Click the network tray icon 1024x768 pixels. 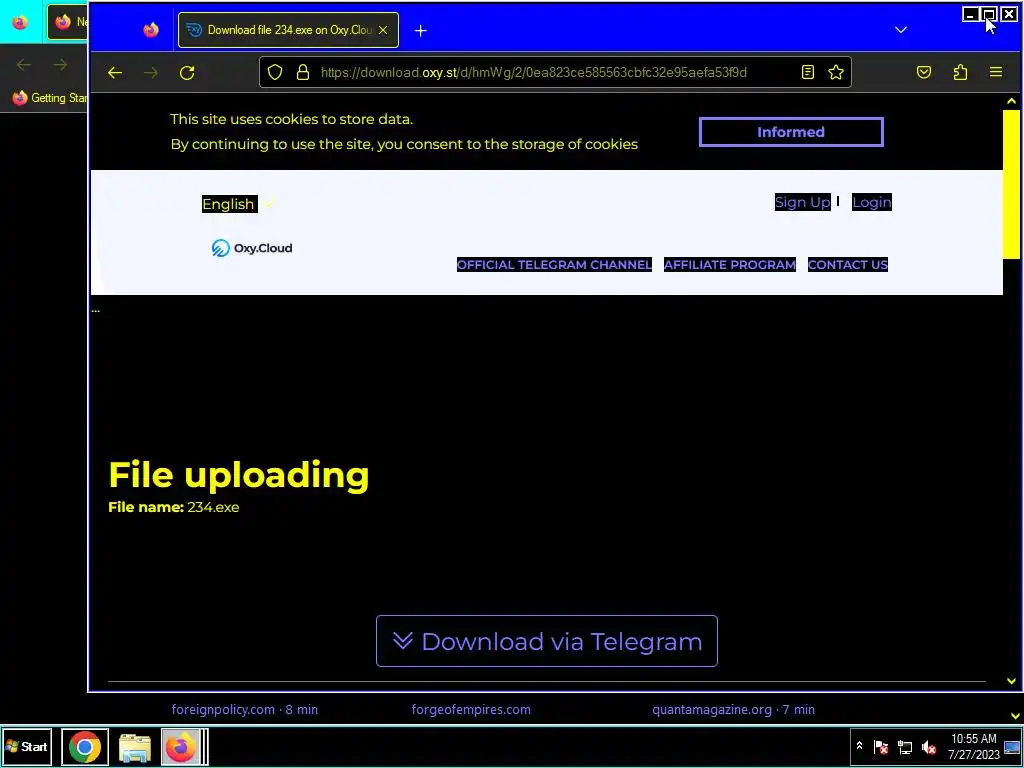point(904,747)
